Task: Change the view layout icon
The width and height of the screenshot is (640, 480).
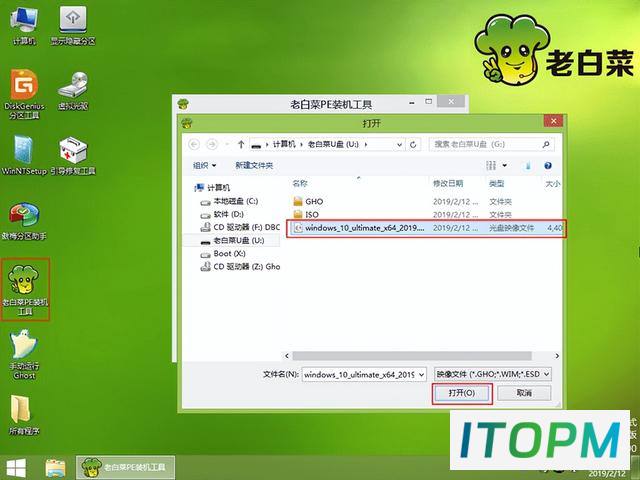Action: [x=491, y=165]
